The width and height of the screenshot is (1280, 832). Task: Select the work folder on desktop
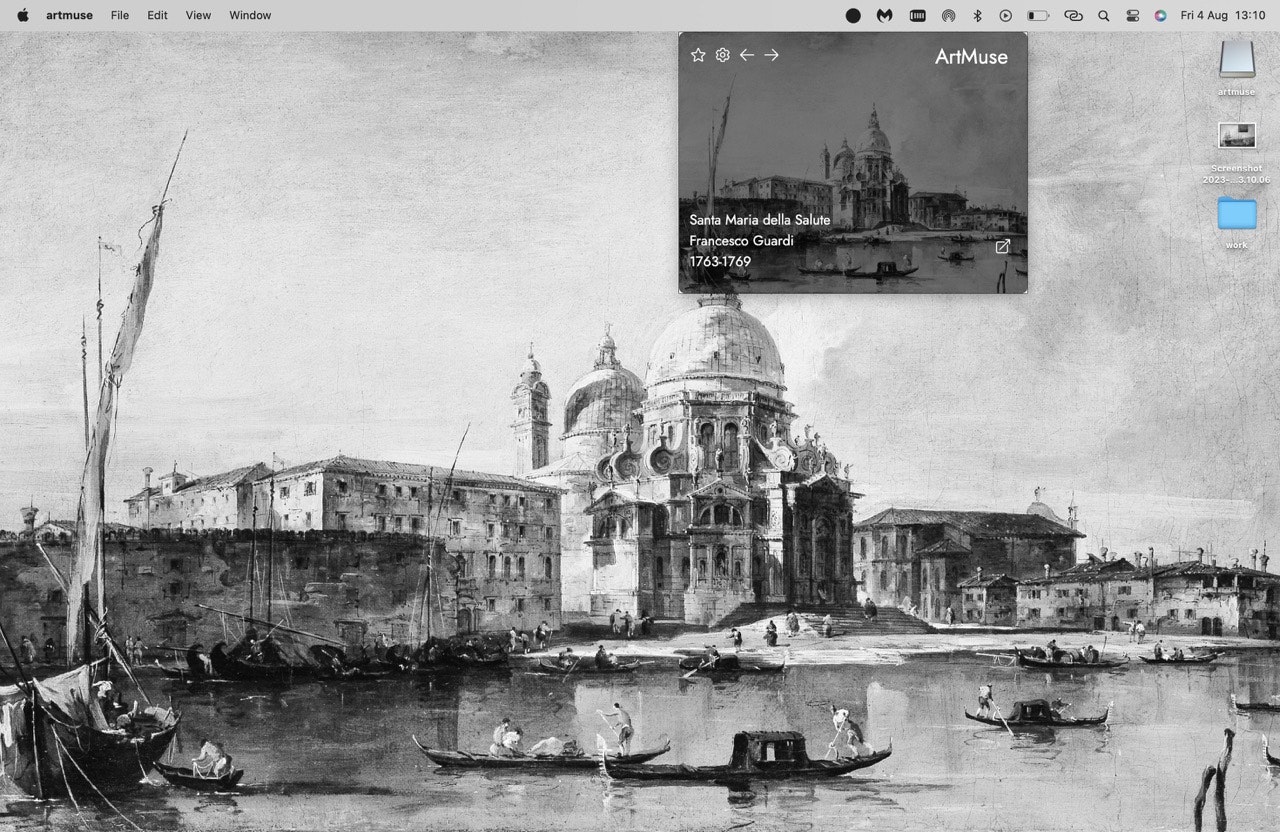(1237, 223)
